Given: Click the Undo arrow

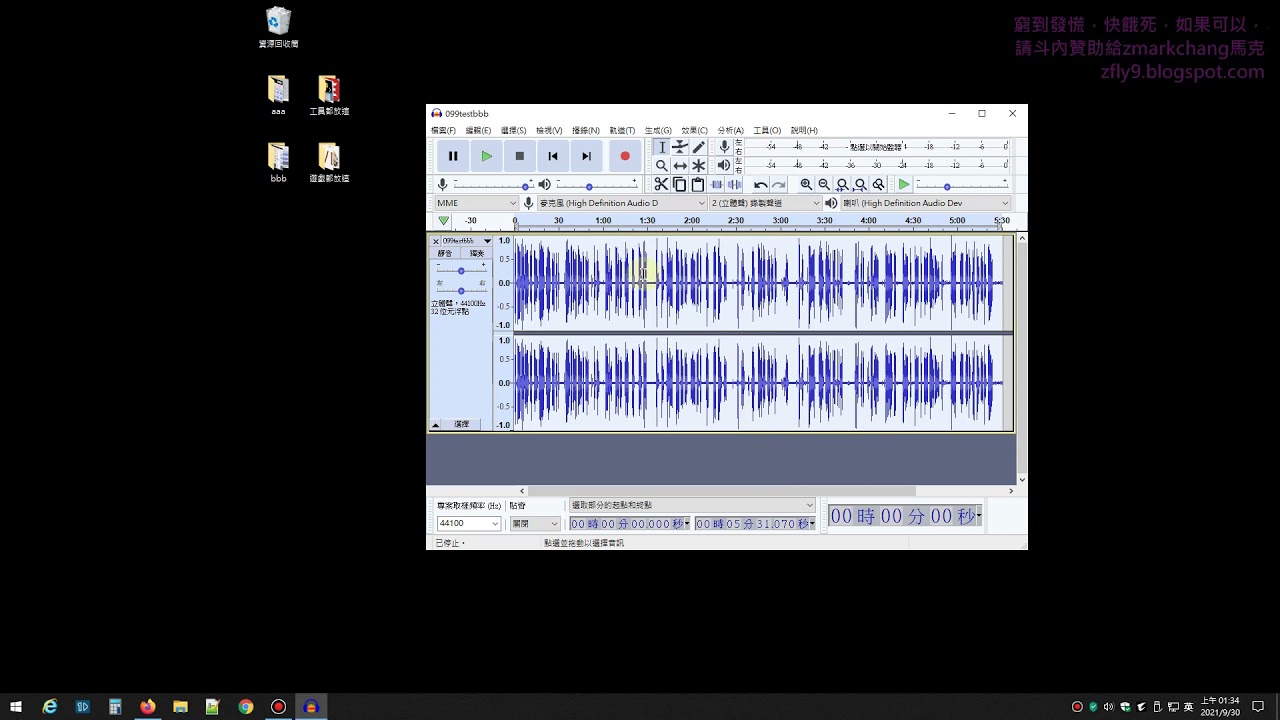Looking at the screenshot, I should [x=761, y=184].
